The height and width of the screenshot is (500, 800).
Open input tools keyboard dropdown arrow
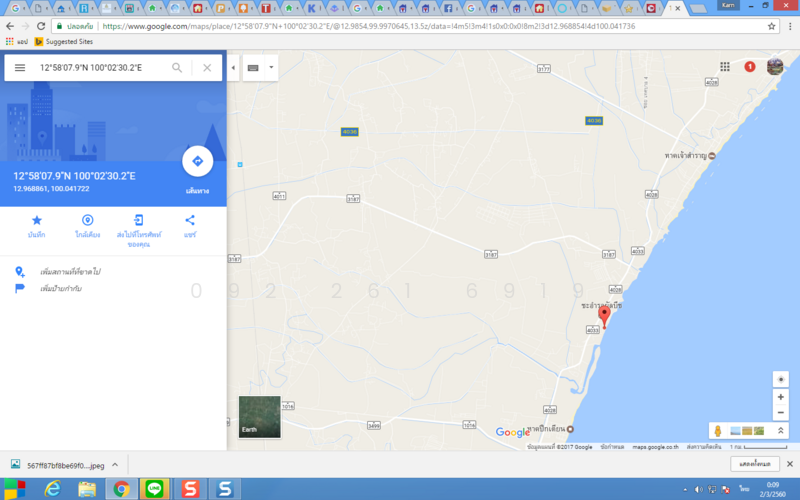click(x=271, y=68)
